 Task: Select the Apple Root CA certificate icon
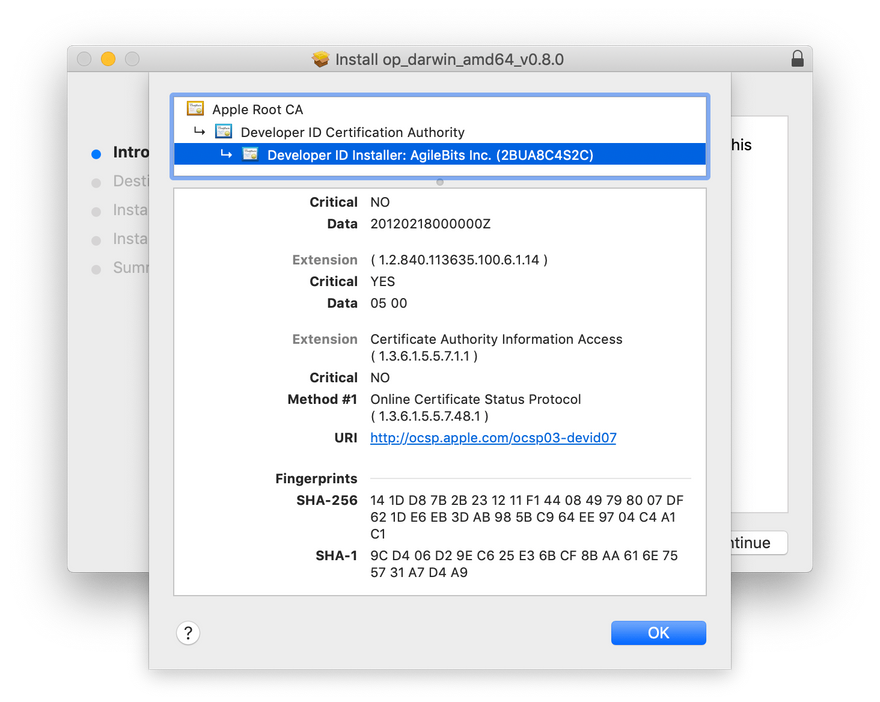(x=195, y=108)
